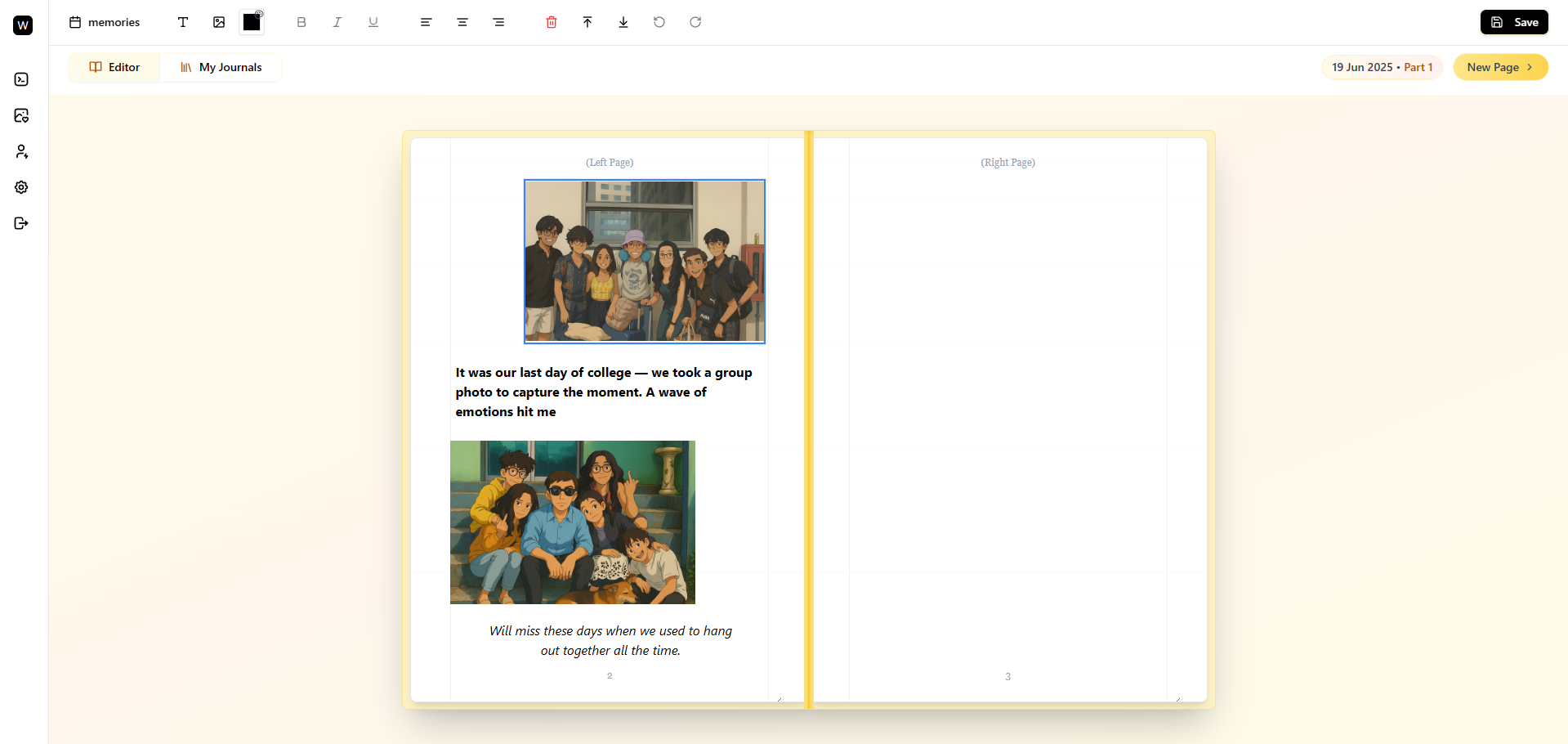Toggle underline formatting
1568x744 pixels.
point(373,22)
